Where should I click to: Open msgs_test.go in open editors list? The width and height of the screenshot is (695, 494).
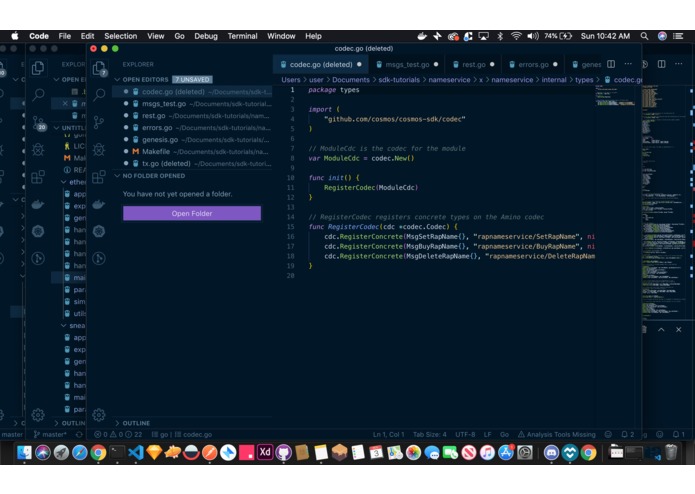pos(192,104)
